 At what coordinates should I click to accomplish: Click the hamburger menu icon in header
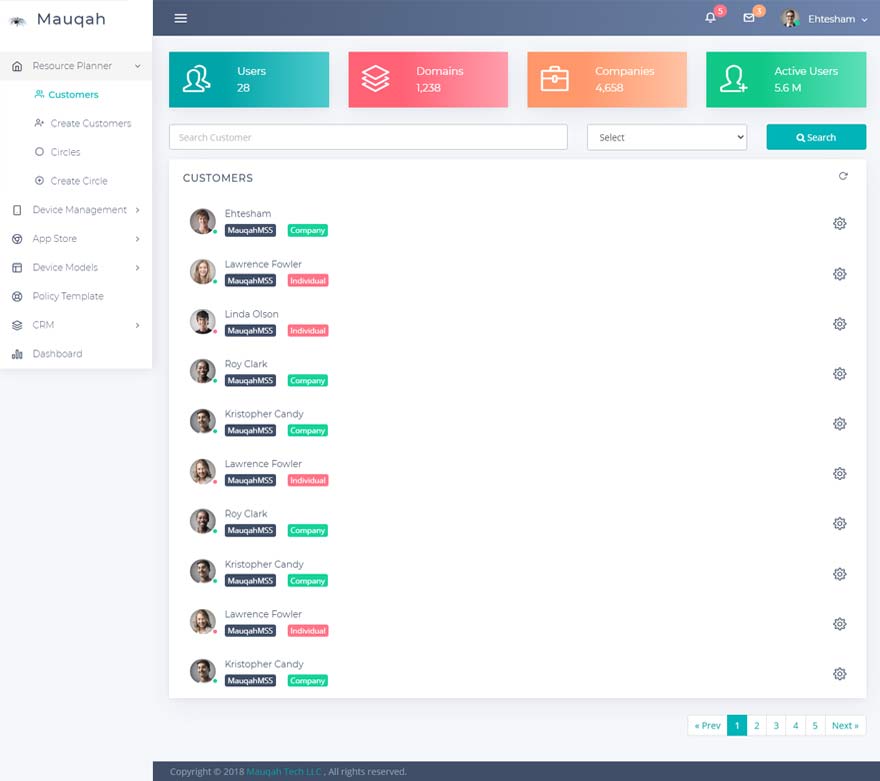180,18
